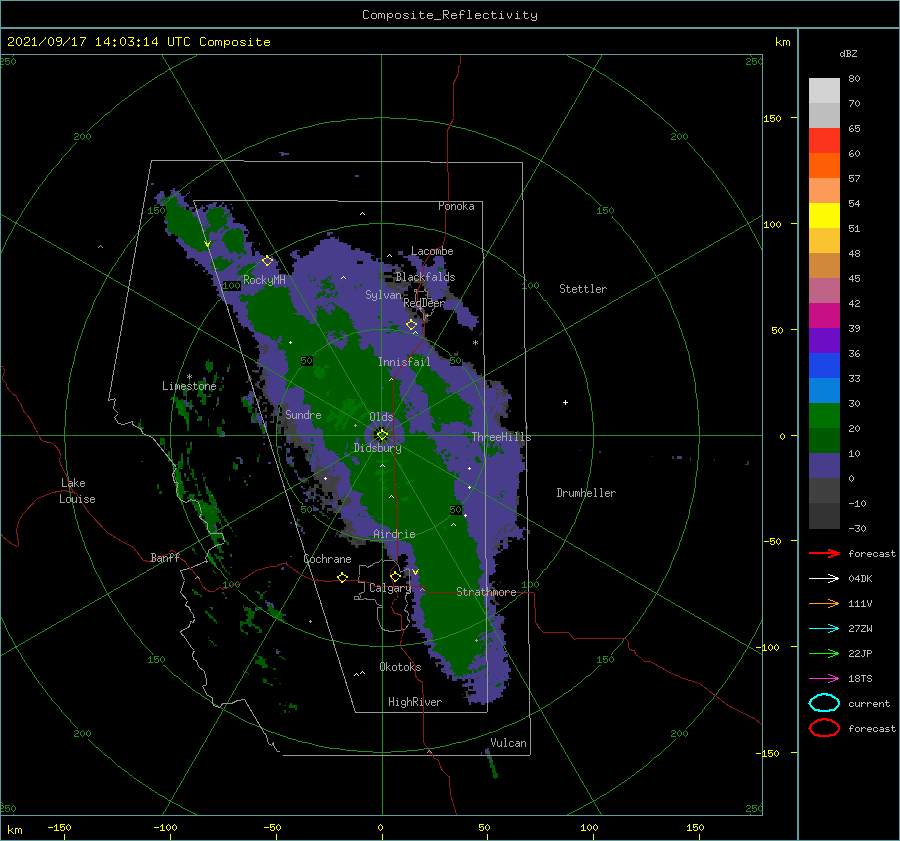Image resolution: width=900 pixels, height=841 pixels.
Task: Click the Blackfalds label
Action: (x=425, y=277)
